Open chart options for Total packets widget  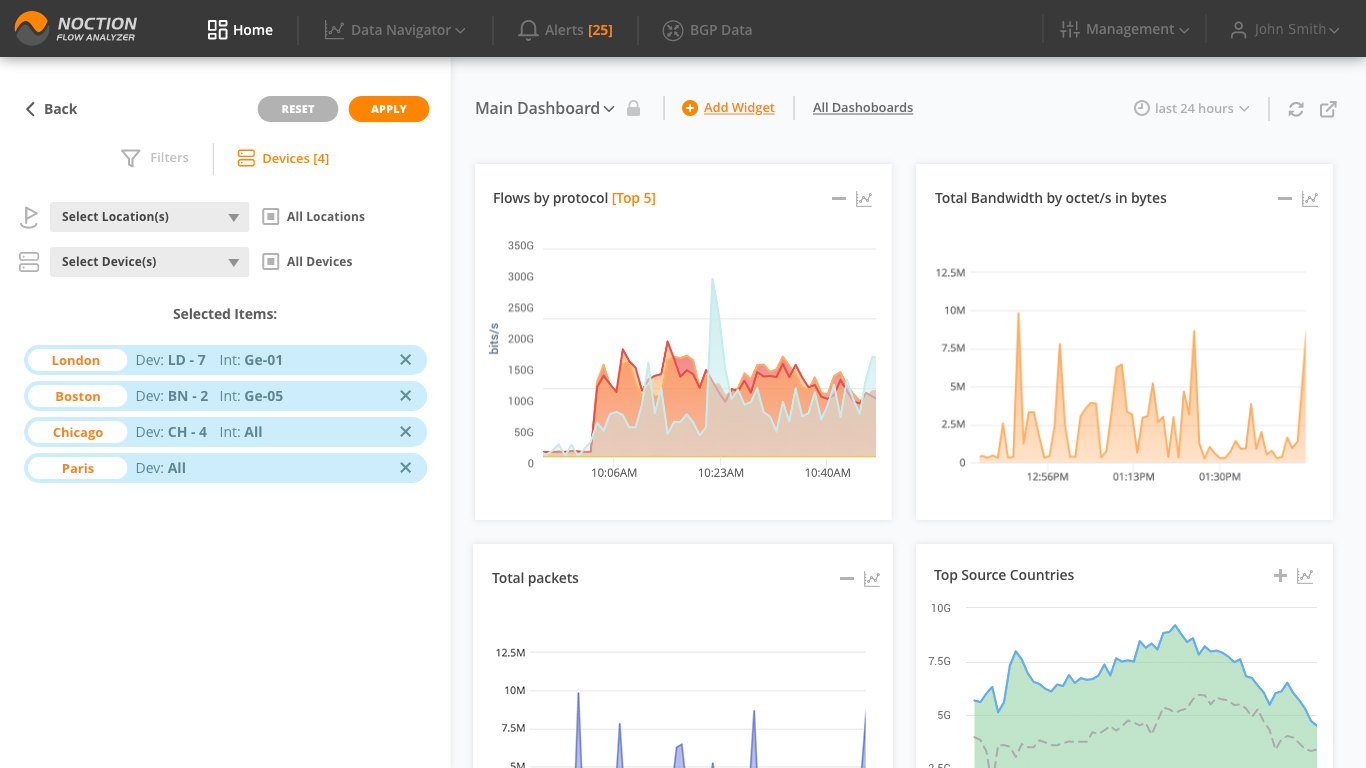872,579
